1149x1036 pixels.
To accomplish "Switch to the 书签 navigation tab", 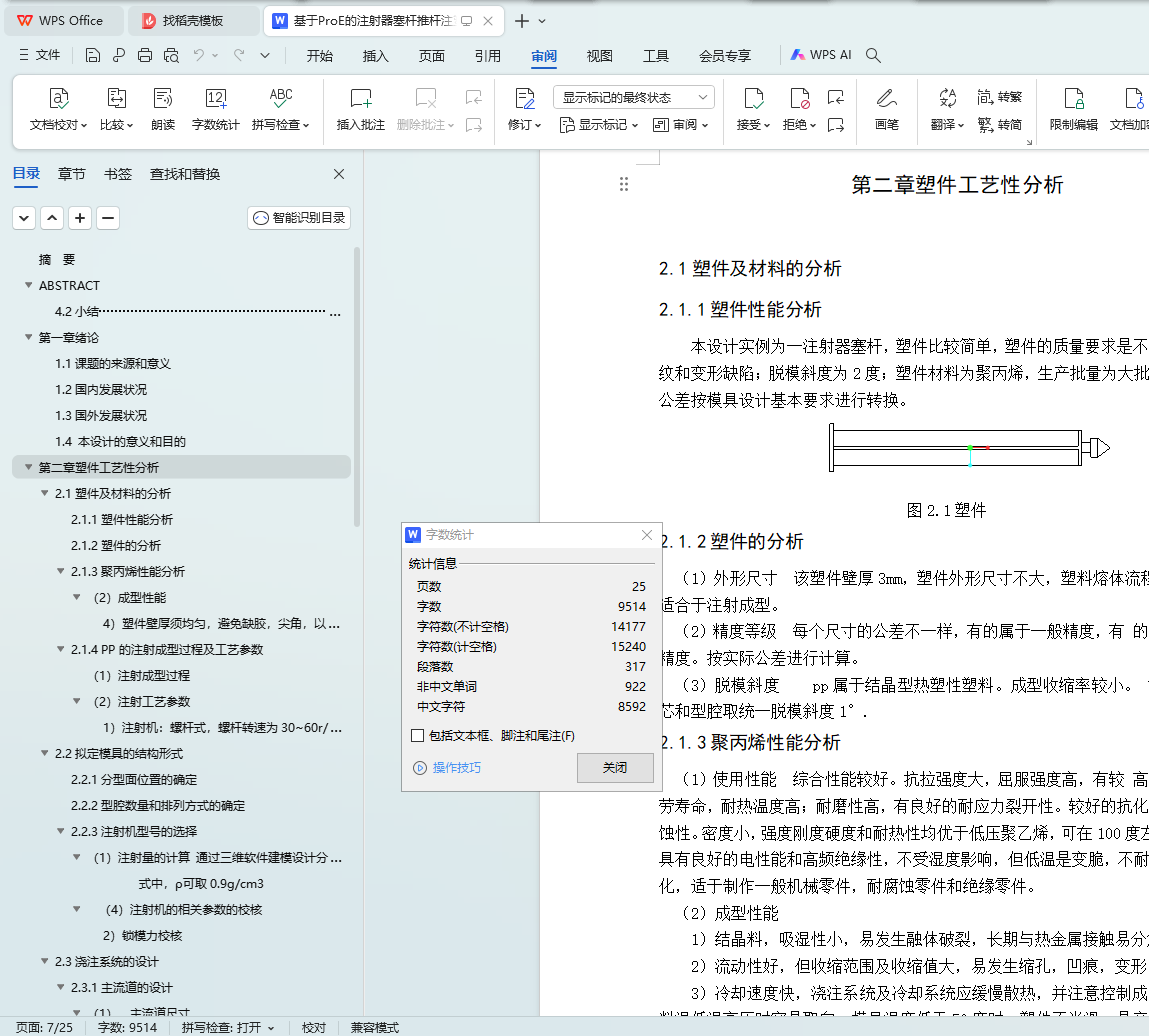I will [x=118, y=174].
